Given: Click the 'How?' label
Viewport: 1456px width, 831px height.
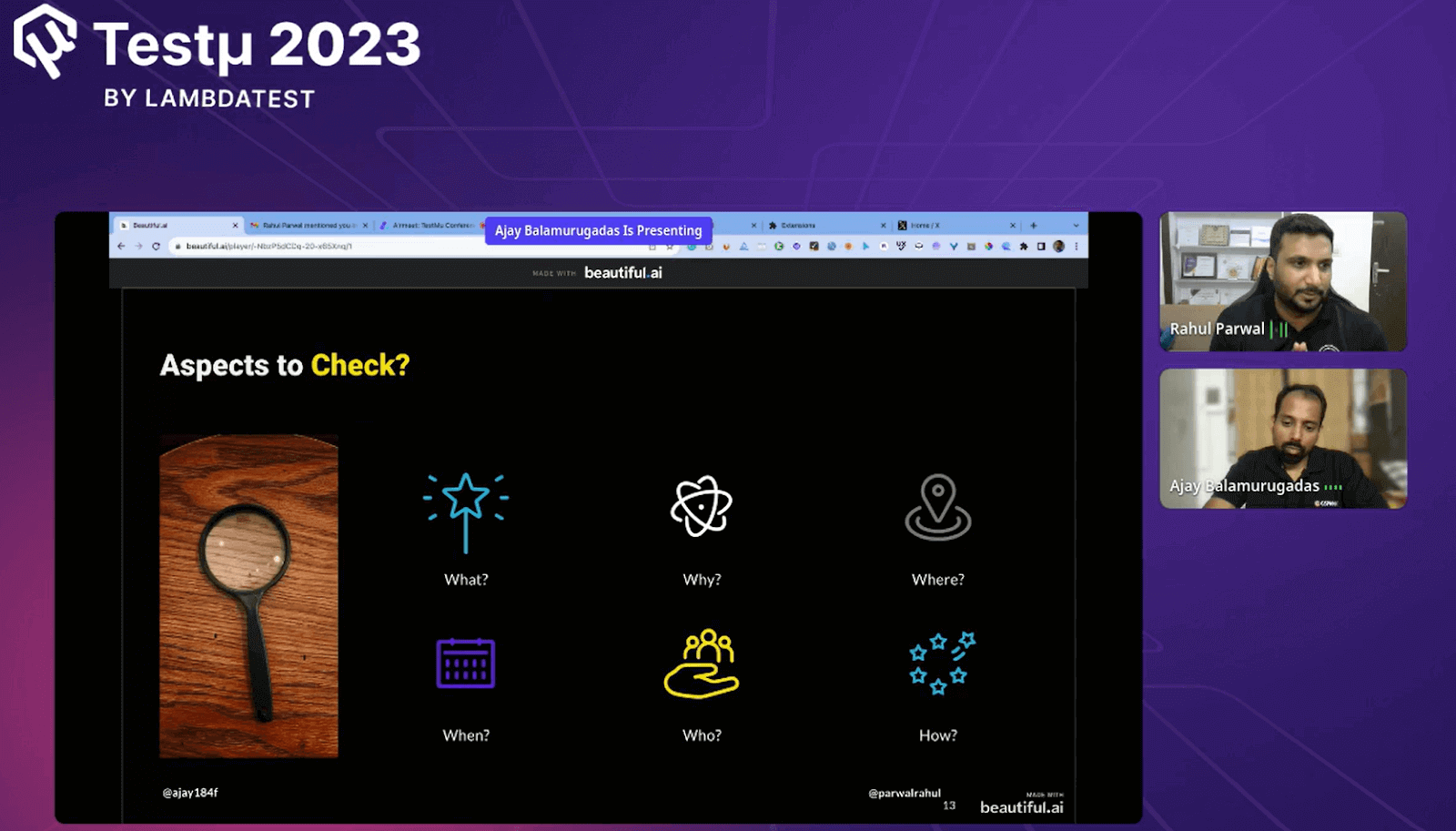Looking at the screenshot, I should pyautogui.click(x=938, y=735).
